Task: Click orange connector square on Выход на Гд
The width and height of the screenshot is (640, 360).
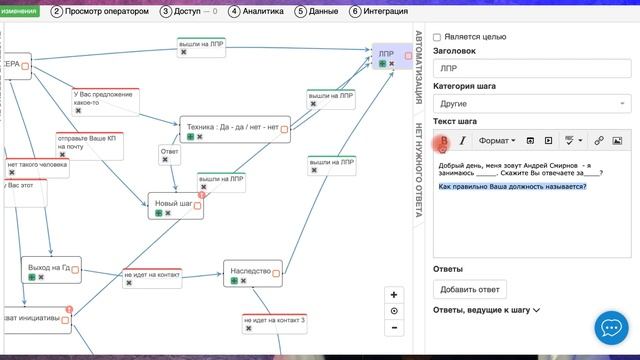Action: tap(75, 270)
